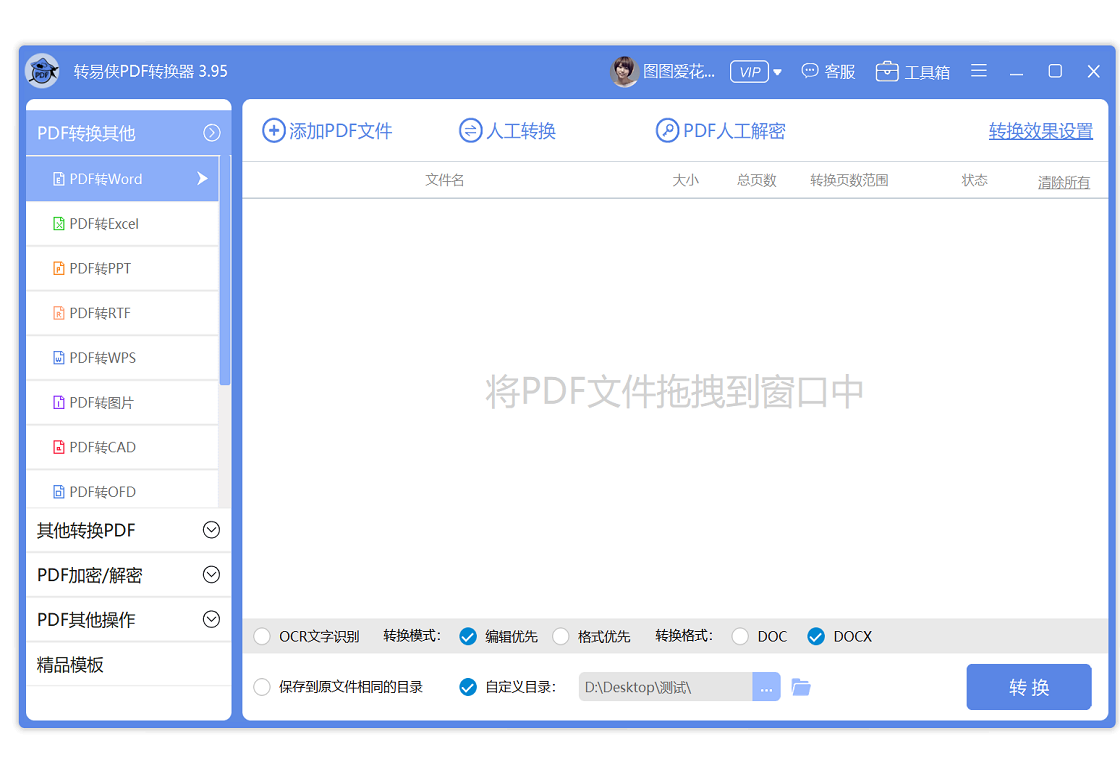Click the PDF转RTF file icon
Screen dimensions: 1120x760
tap(59, 314)
